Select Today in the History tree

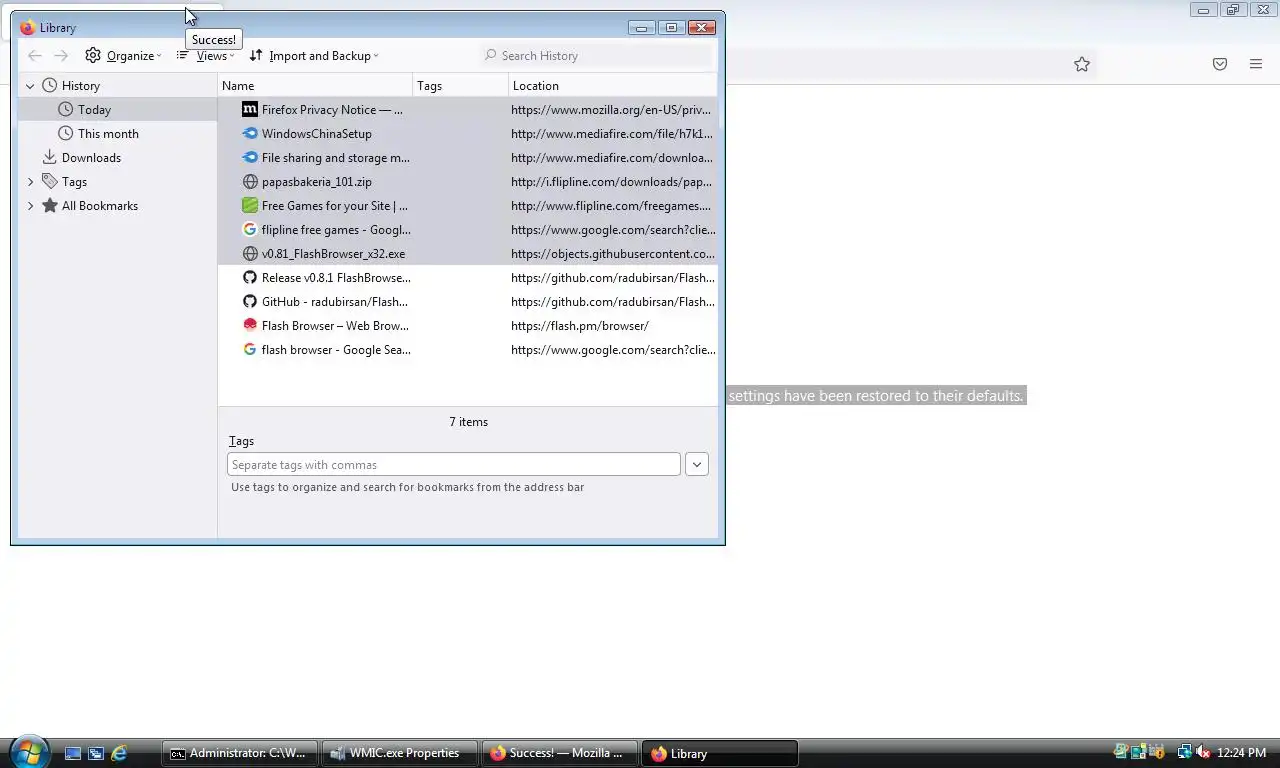pos(117,110)
